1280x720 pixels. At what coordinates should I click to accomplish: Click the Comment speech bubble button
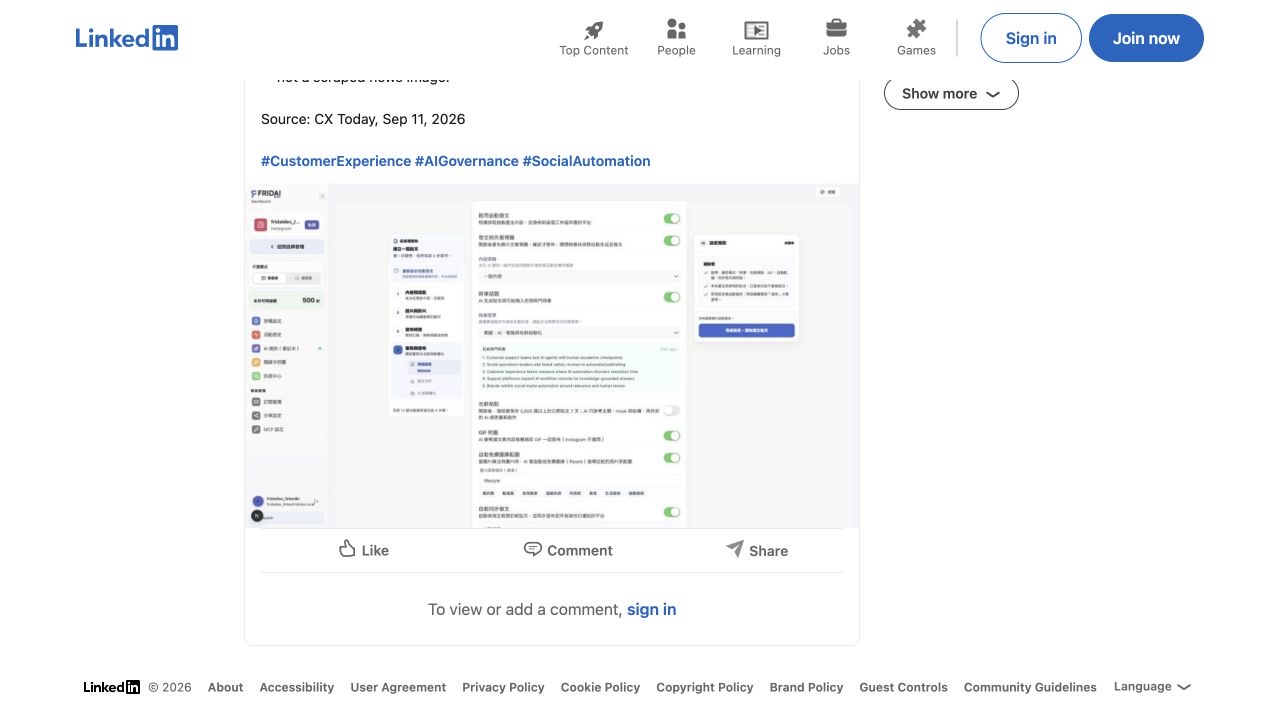coord(568,549)
